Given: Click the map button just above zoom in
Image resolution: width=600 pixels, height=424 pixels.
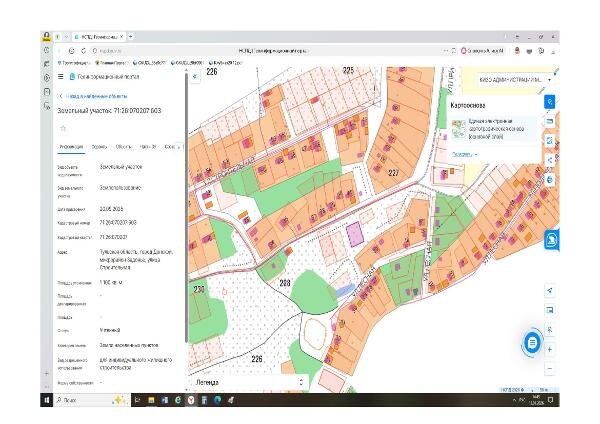Looking at the screenshot, I should coord(549,329).
